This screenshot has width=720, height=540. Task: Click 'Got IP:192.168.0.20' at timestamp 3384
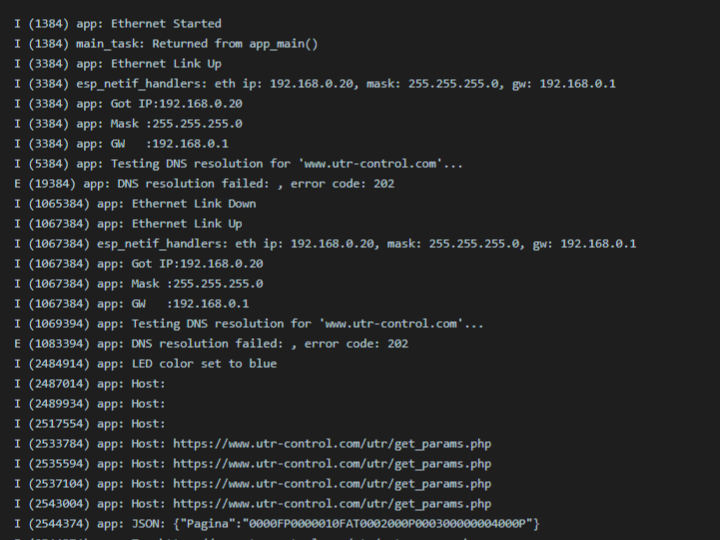pos(128,104)
